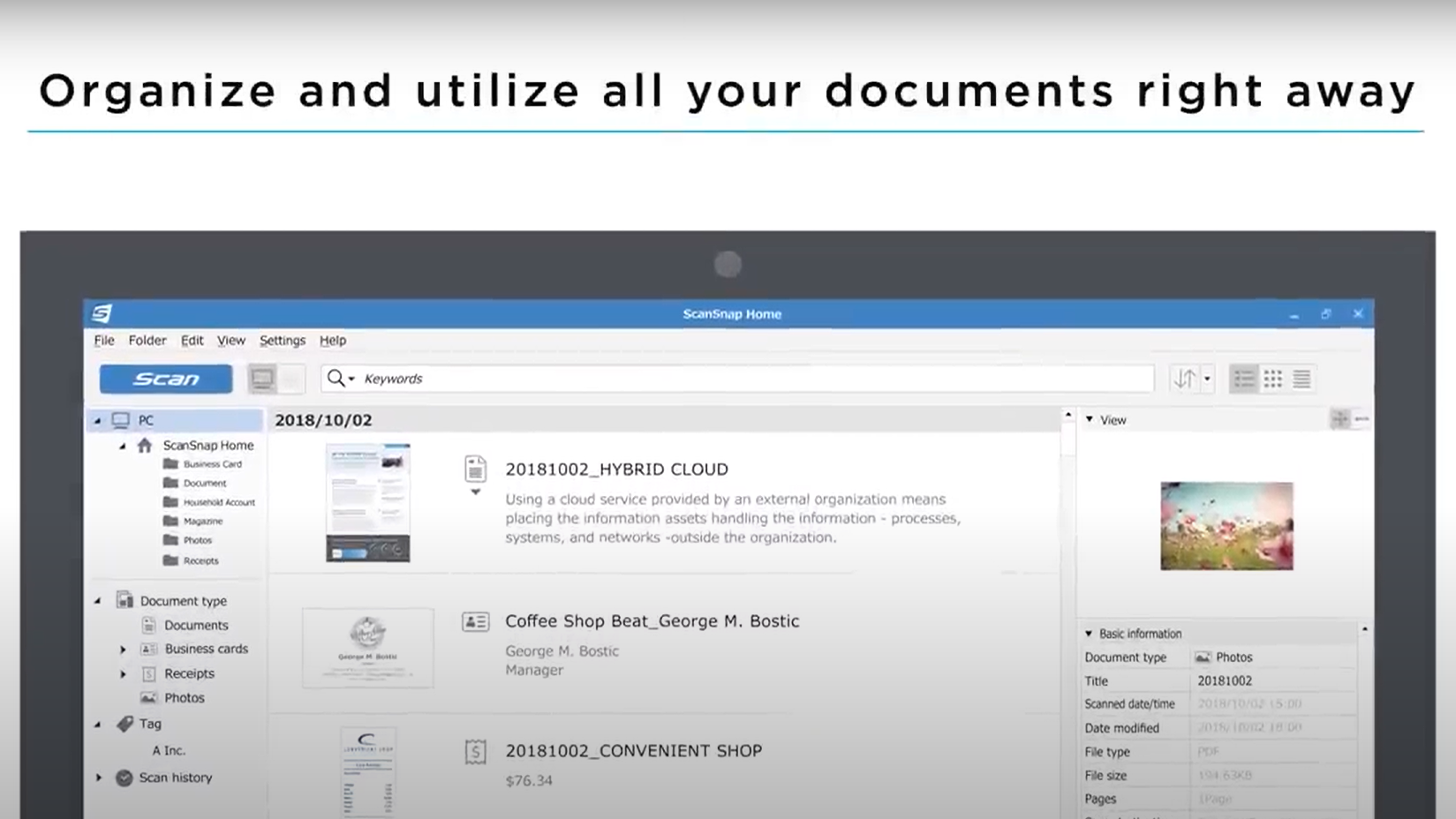Click the Receipts type icon in sidebar
The width and height of the screenshot is (1456, 819).
[148, 673]
